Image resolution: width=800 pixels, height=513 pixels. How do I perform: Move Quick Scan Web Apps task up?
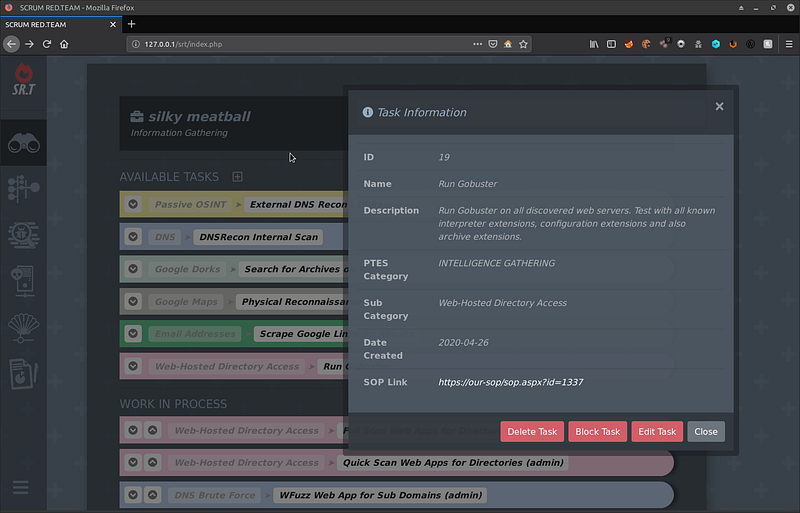[x=153, y=462]
